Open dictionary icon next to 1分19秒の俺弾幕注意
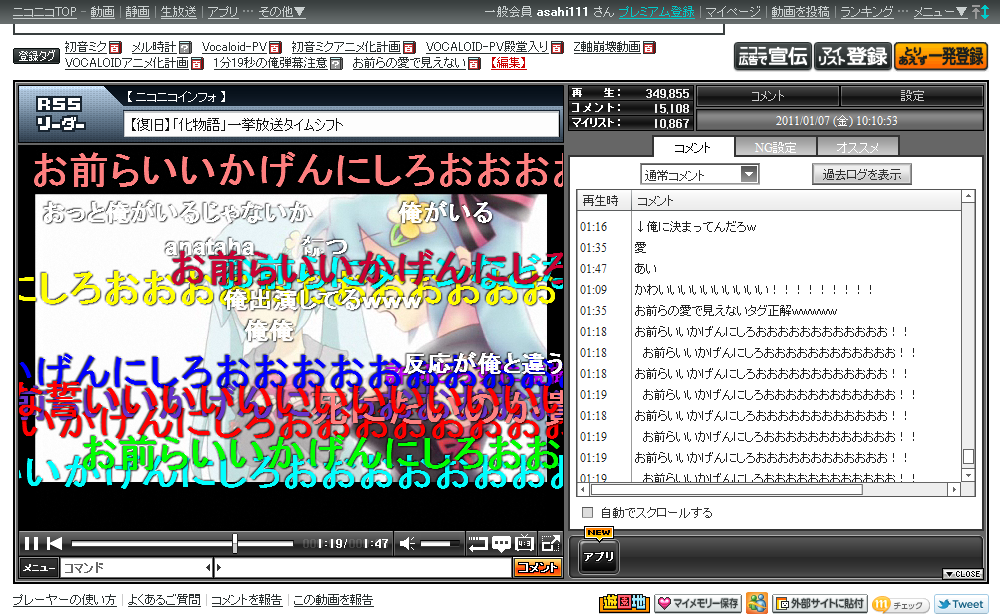Viewport: 1000px width, 615px height. 336,63
